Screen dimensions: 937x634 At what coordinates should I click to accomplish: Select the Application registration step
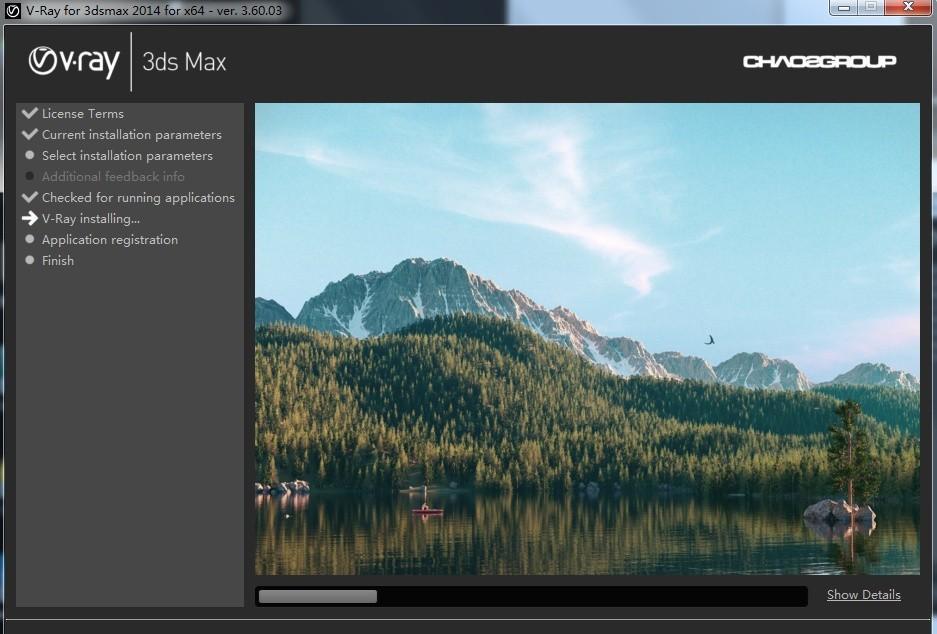point(110,240)
